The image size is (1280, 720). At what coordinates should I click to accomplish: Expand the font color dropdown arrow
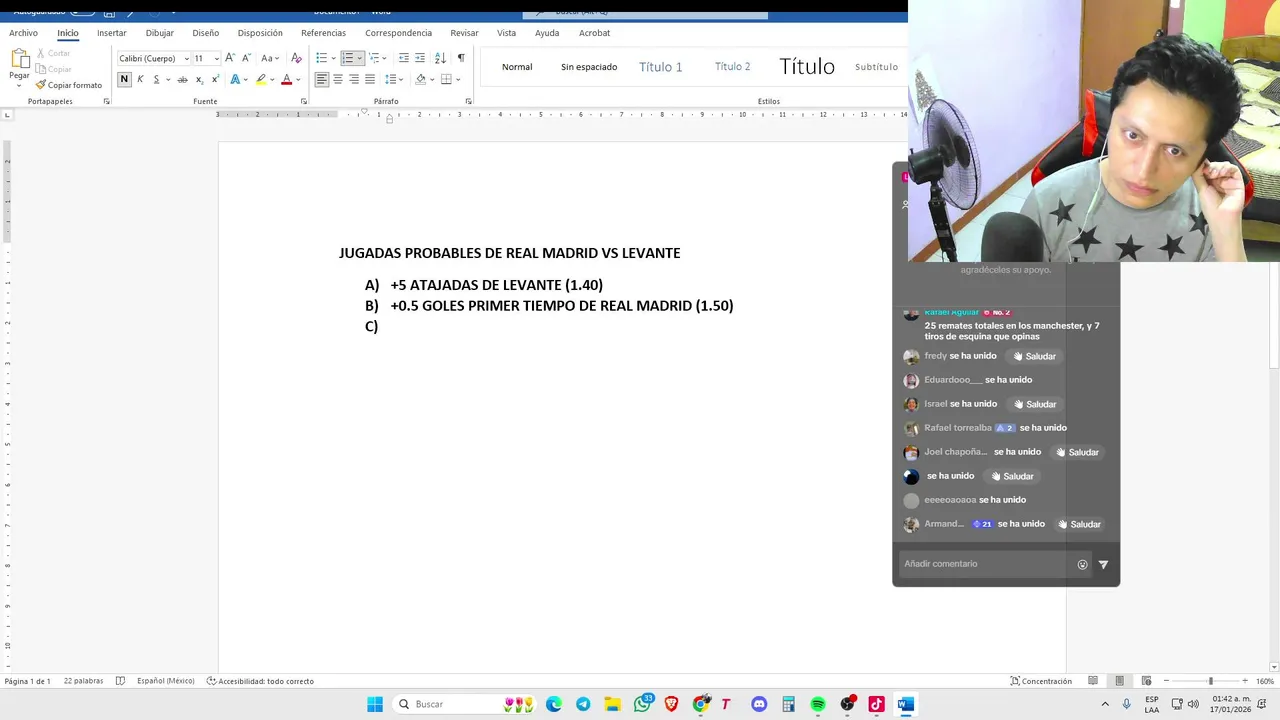298,79
